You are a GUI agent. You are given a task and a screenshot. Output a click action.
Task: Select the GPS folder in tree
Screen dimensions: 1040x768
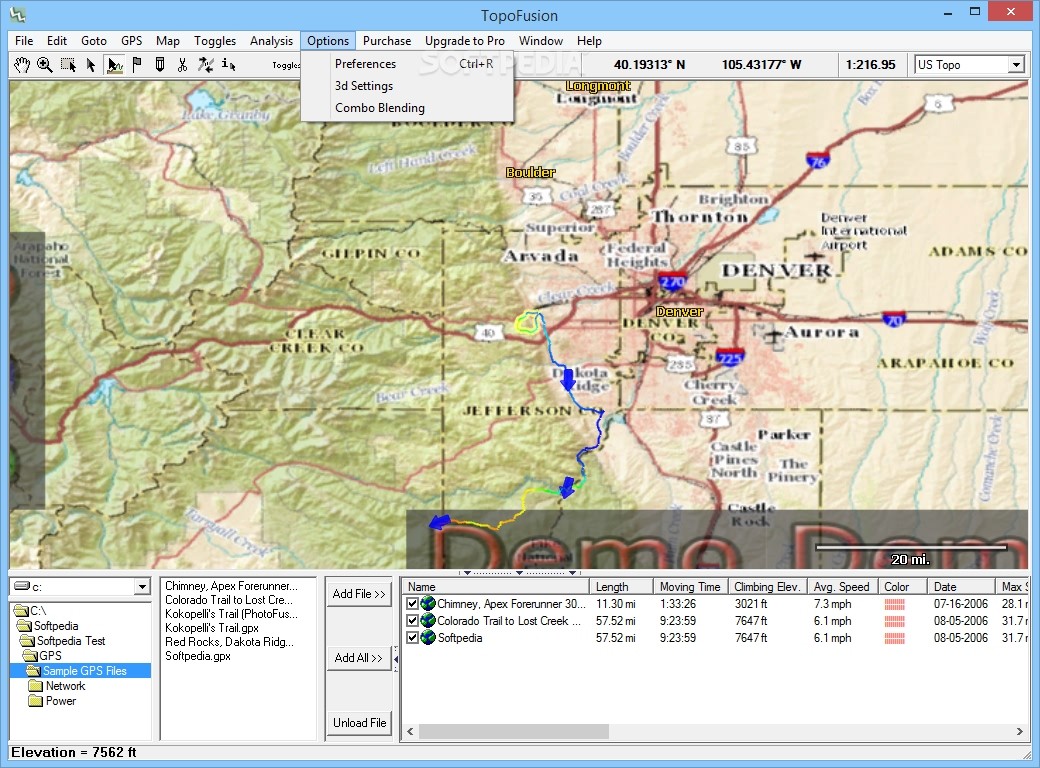point(50,655)
